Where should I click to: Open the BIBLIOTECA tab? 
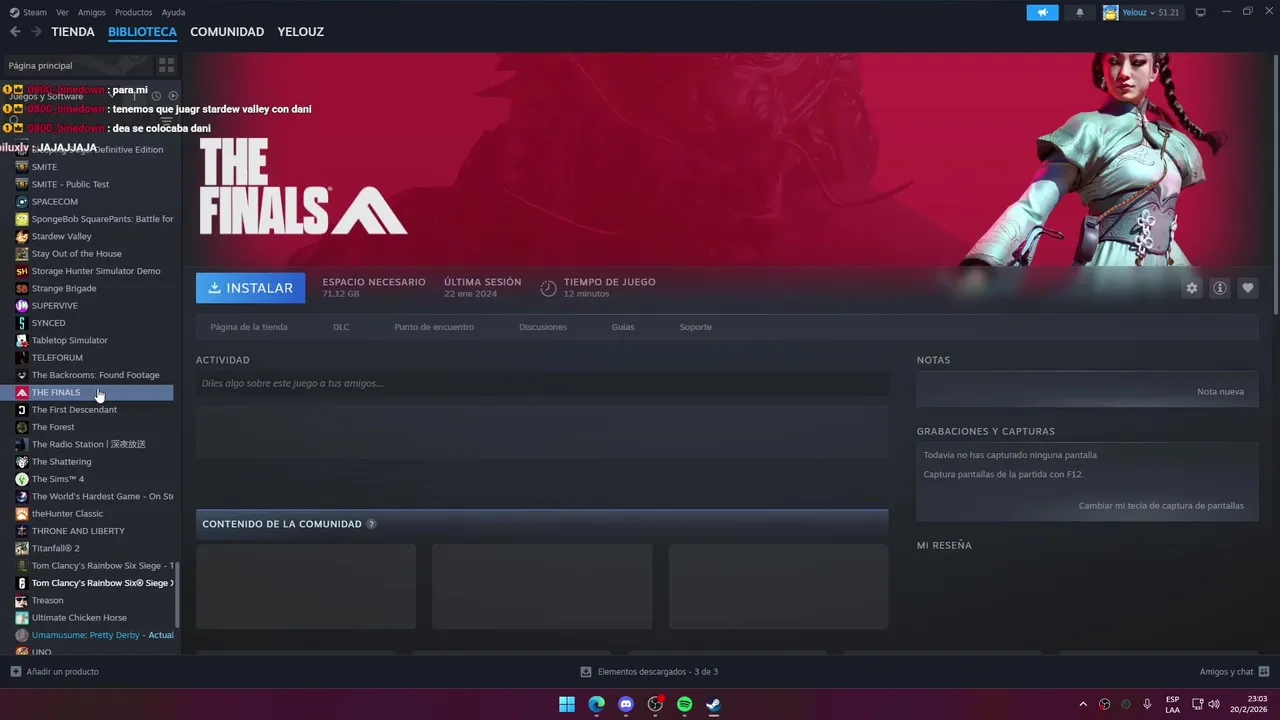(x=142, y=32)
